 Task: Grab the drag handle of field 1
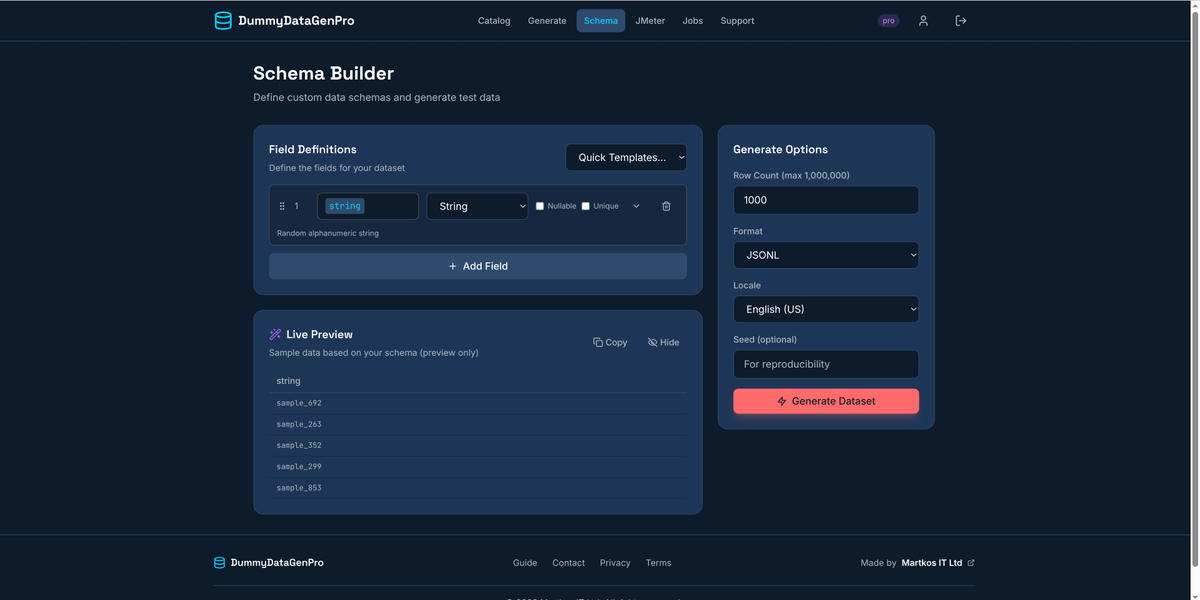(282, 206)
